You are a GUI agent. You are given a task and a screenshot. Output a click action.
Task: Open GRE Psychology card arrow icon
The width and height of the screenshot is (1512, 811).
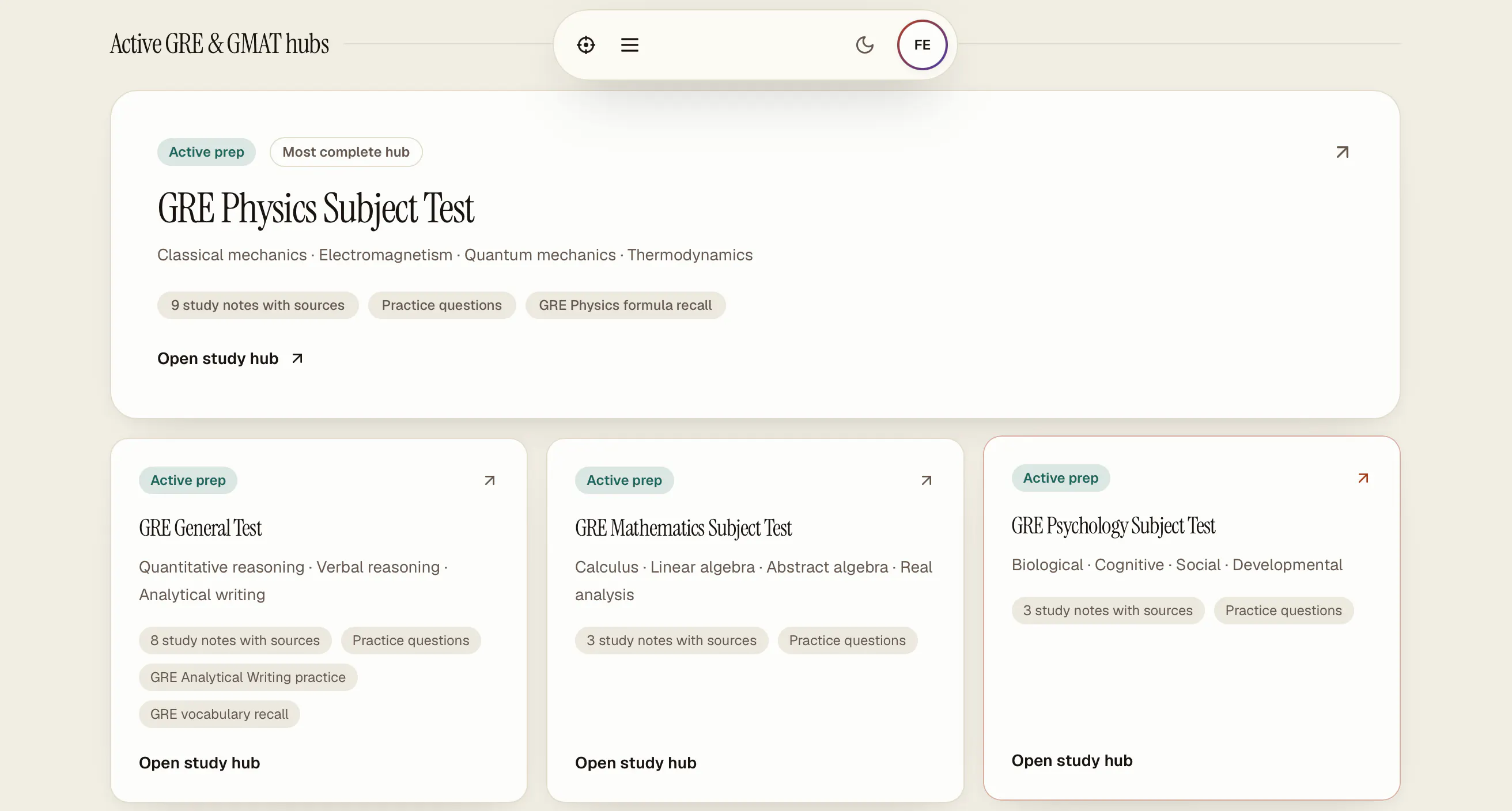[1363, 478]
